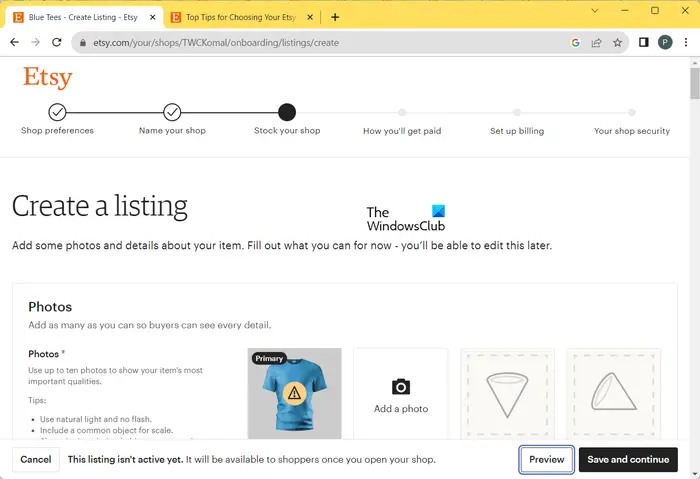
Task: Open the Google icon in address bar
Action: point(575,42)
